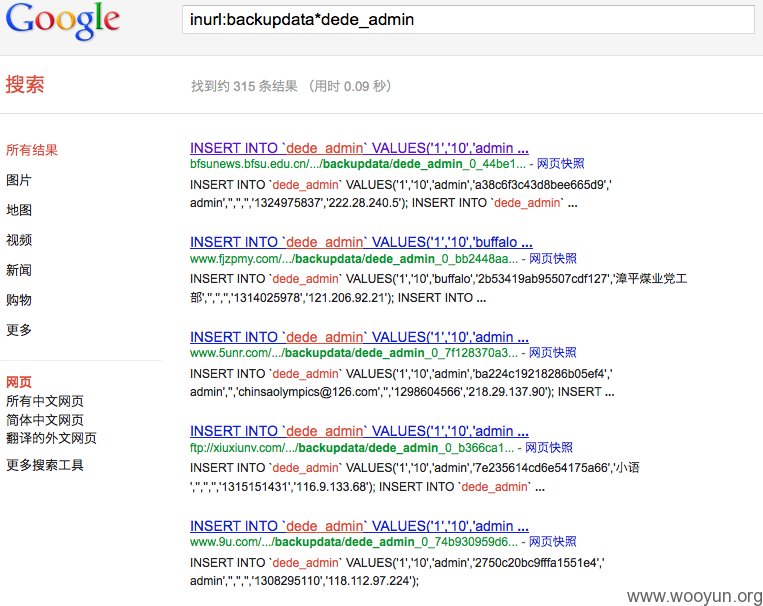Filter by 翻译的外文网页
The height and width of the screenshot is (606, 763).
point(51,438)
